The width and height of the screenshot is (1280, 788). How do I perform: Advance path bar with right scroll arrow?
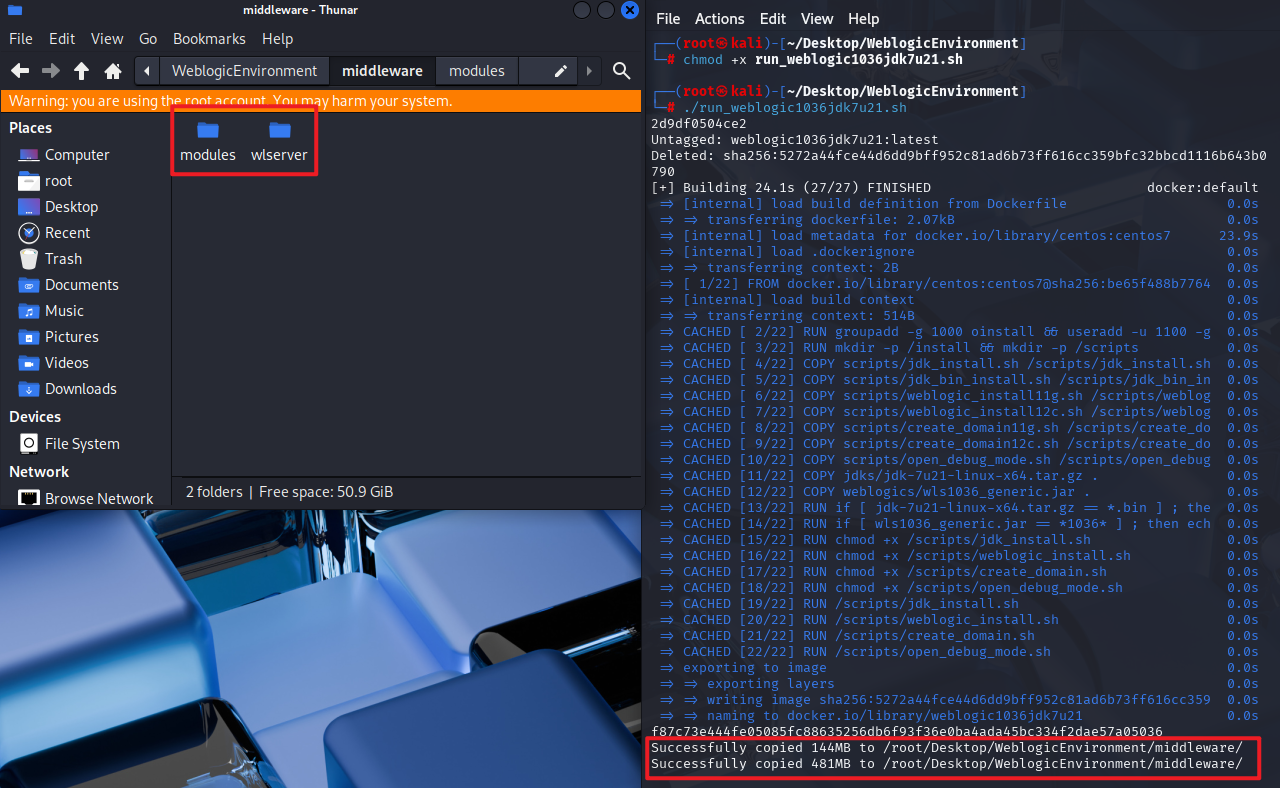click(x=590, y=71)
